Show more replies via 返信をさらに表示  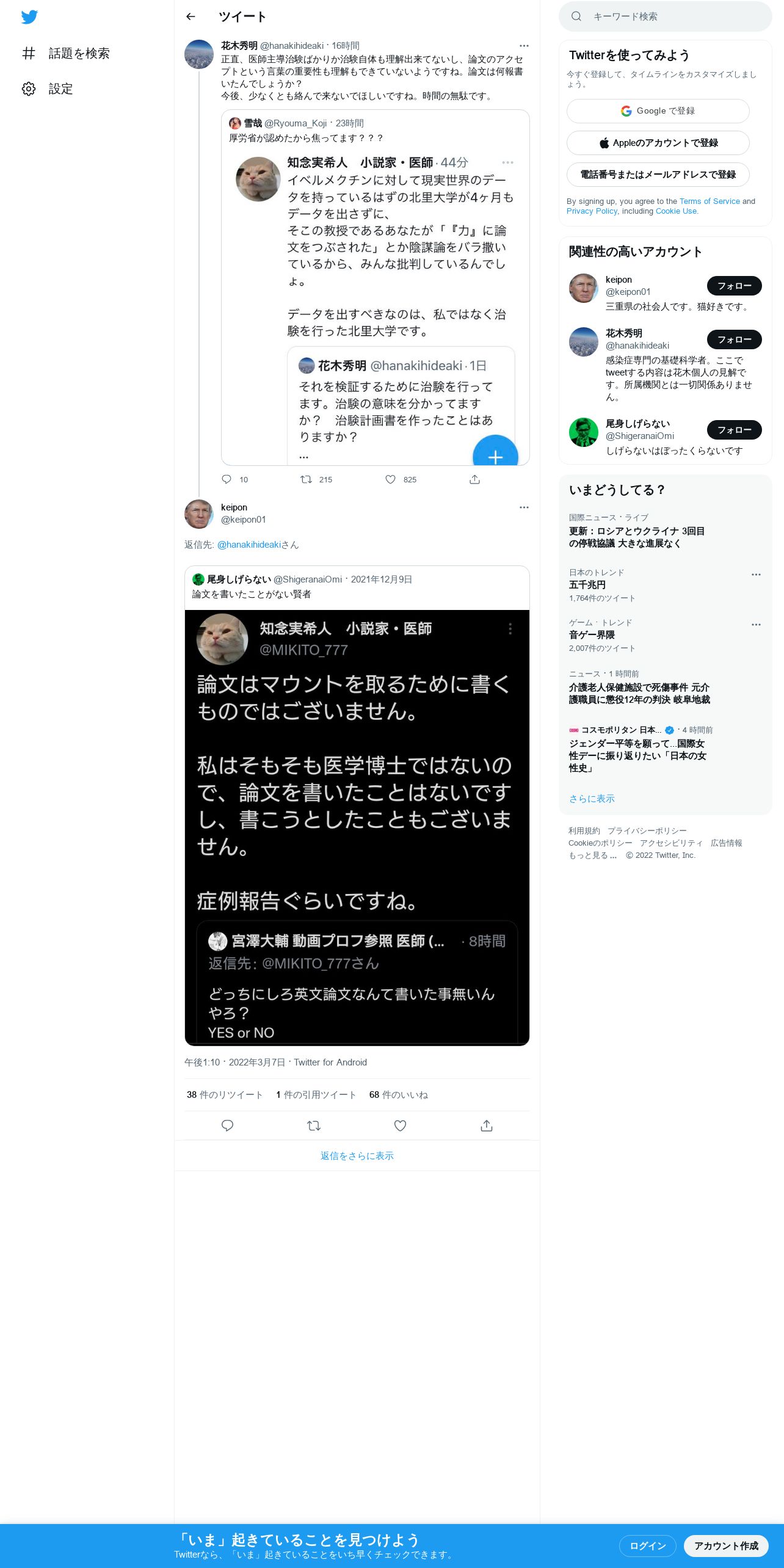click(x=357, y=1156)
